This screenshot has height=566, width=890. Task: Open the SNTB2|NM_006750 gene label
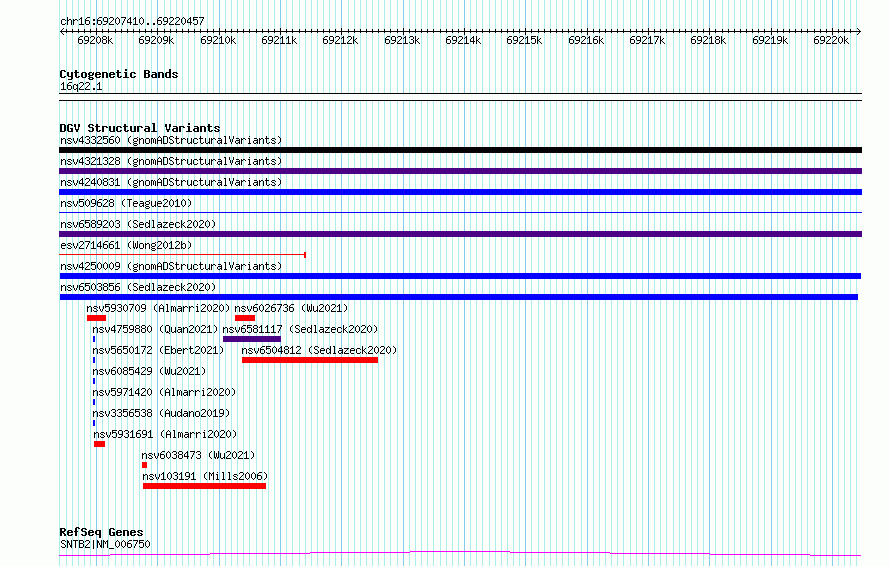105,544
